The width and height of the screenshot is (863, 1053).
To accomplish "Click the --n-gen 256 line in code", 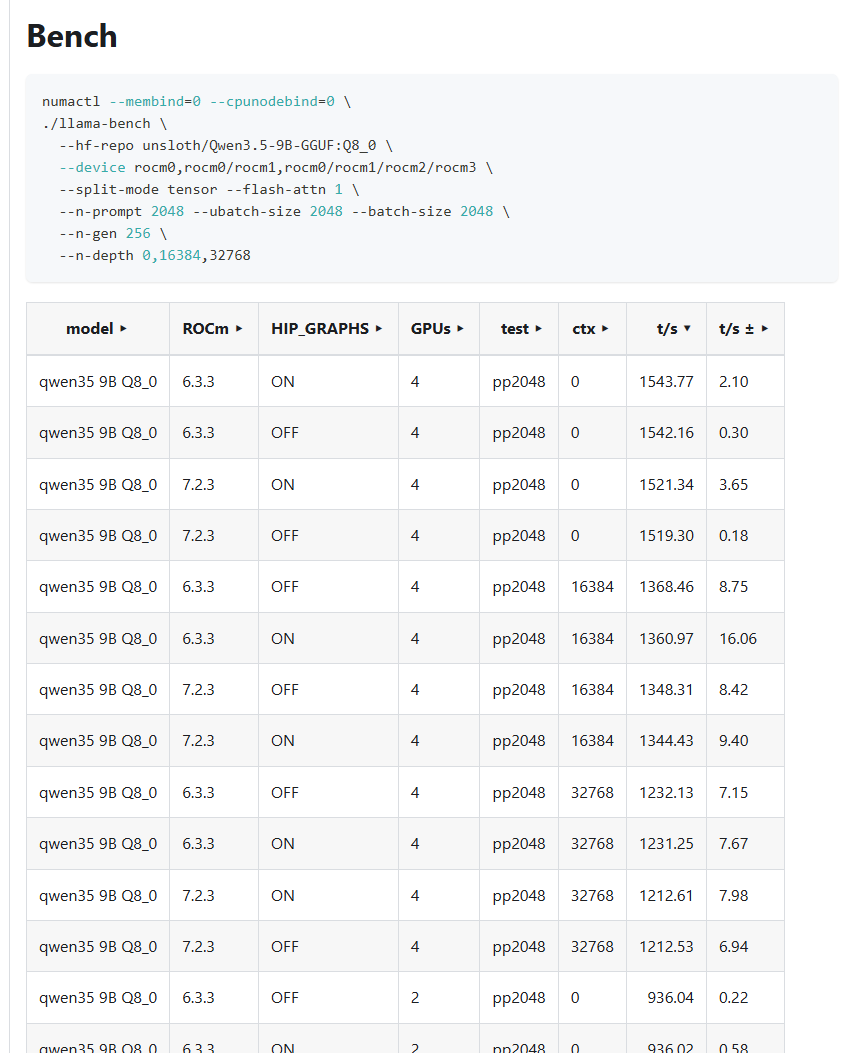I will (112, 233).
